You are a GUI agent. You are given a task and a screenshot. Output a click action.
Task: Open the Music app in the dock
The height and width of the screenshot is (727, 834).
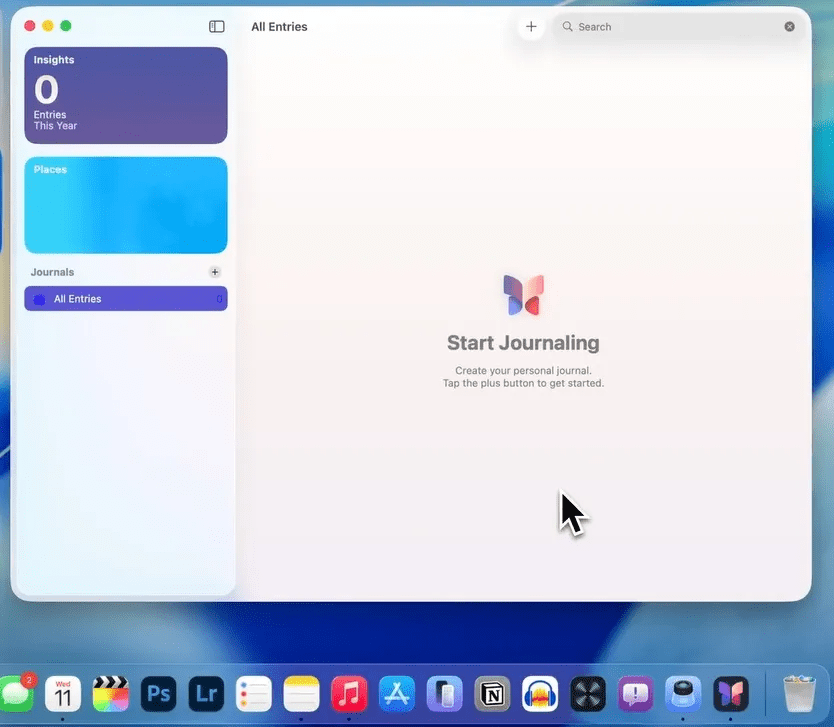coord(349,693)
